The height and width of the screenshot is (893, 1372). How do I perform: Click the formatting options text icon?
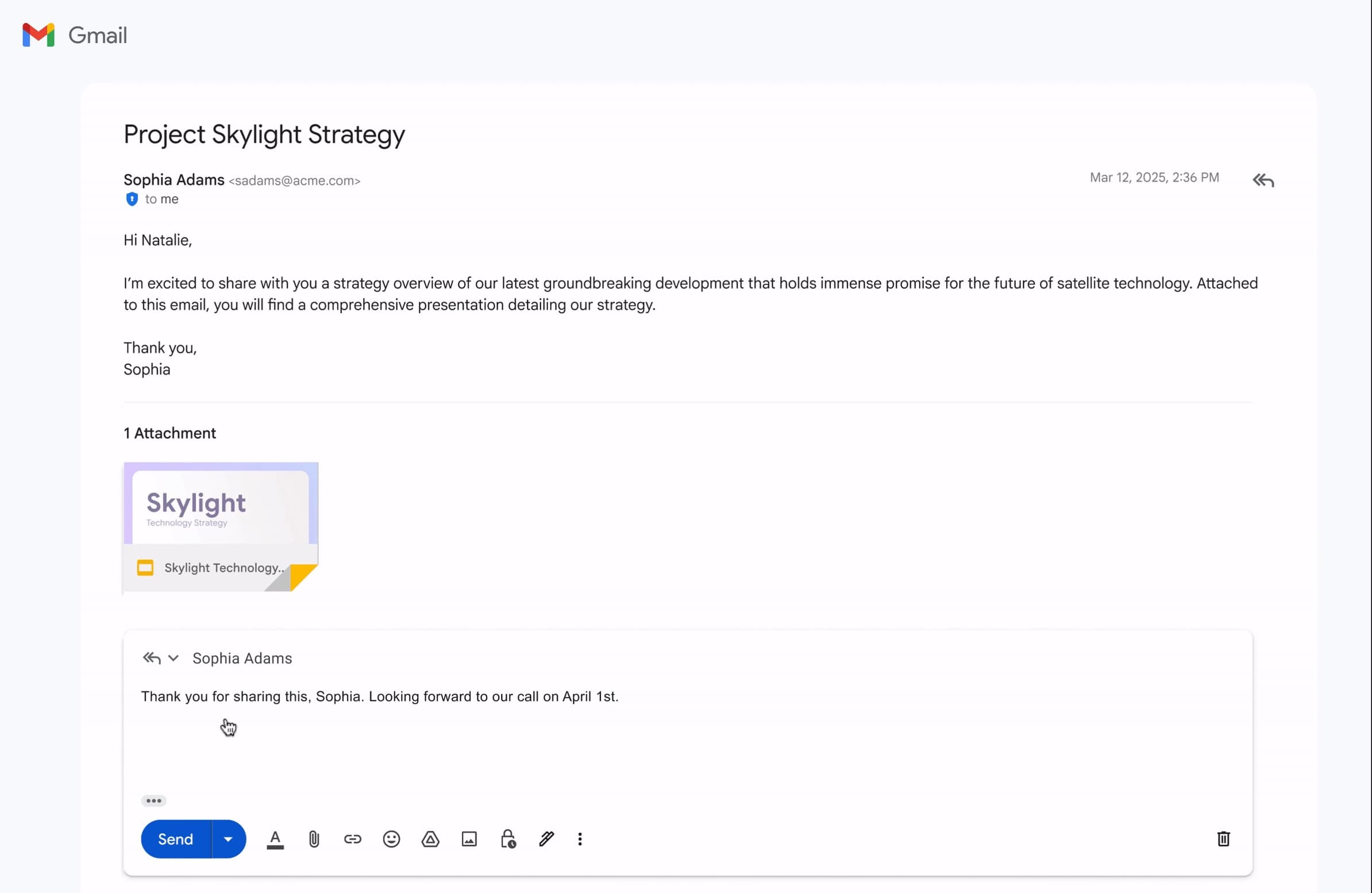point(275,839)
